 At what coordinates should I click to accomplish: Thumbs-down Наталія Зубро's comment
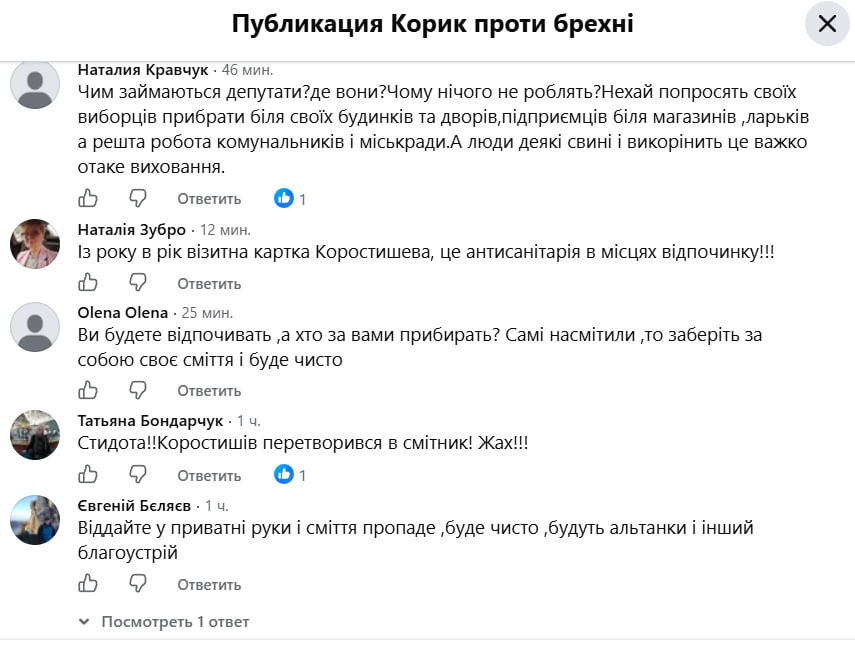tap(137, 283)
